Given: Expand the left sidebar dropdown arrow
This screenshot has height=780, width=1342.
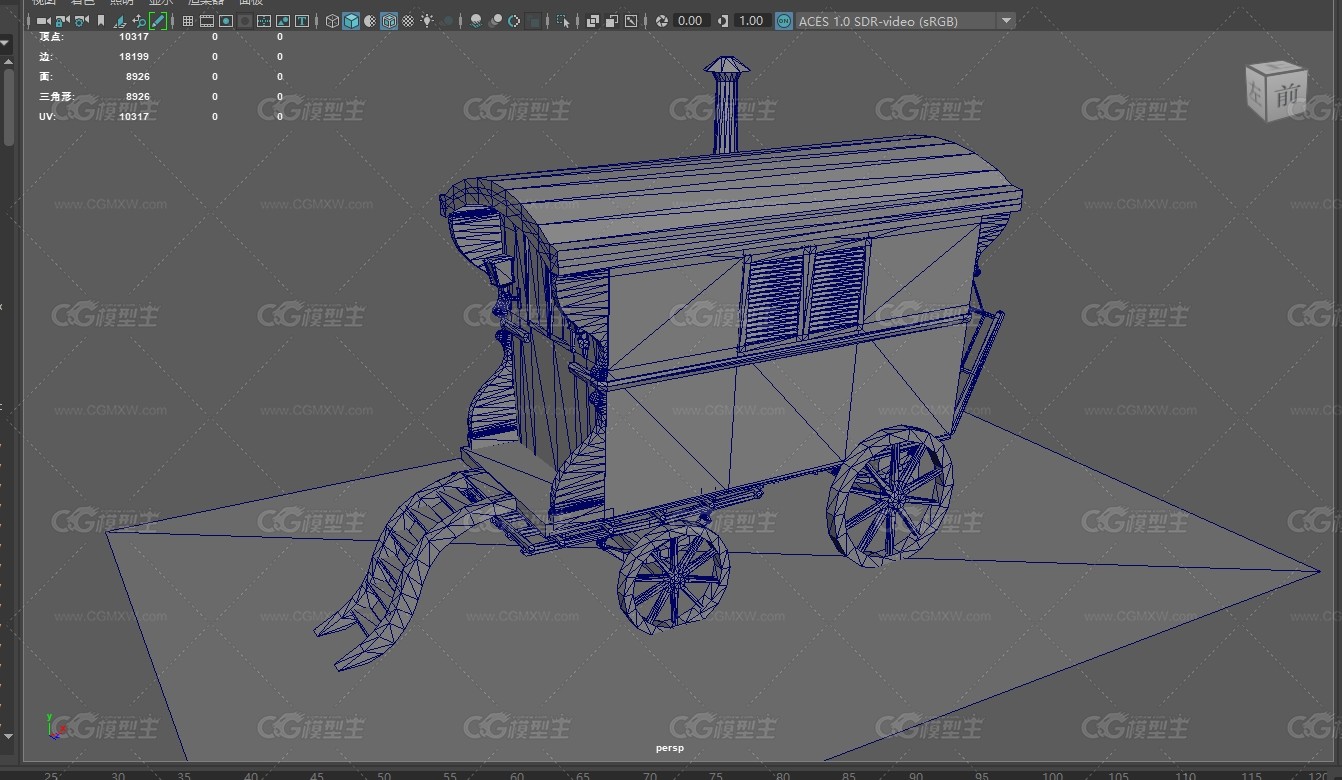Looking at the screenshot, I should pyautogui.click(x=5, y=44).
